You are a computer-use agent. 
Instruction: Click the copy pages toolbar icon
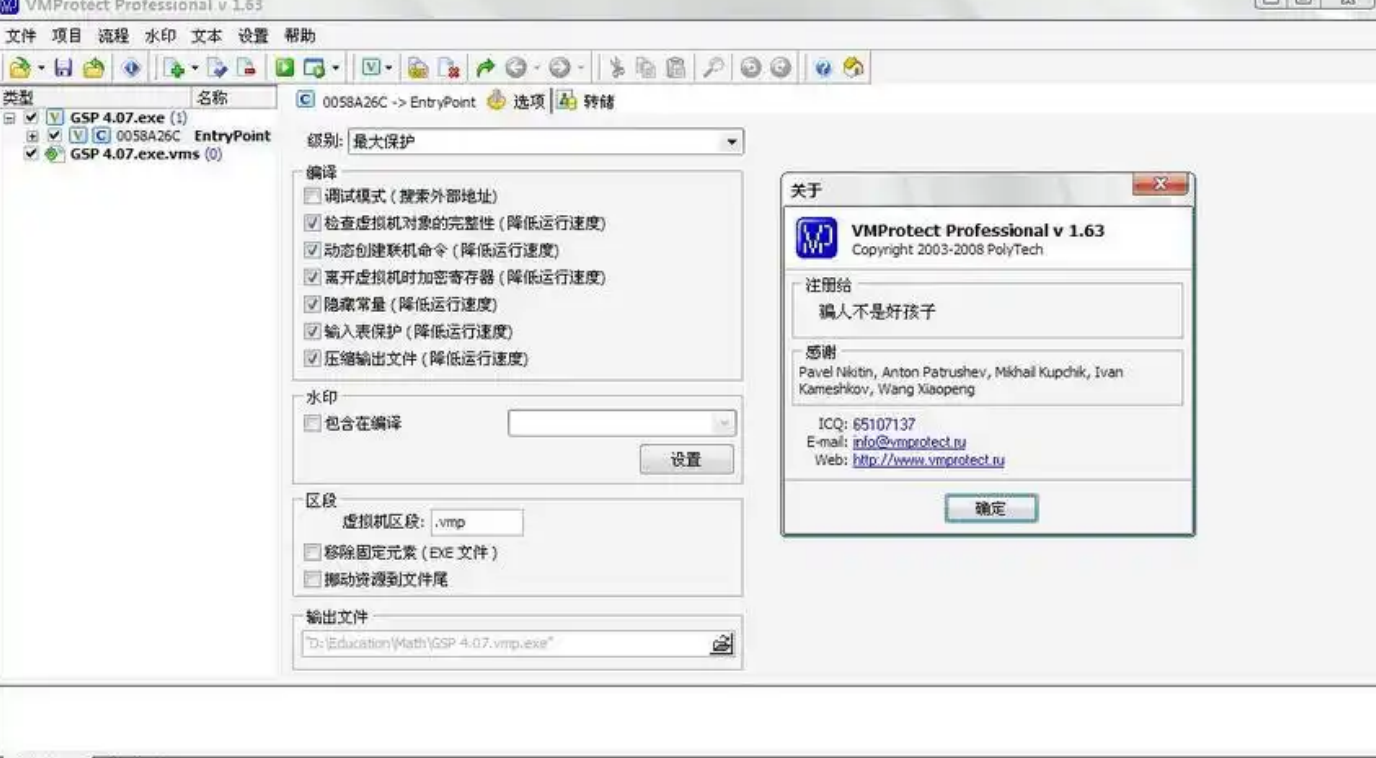click(x=646, y=68)
